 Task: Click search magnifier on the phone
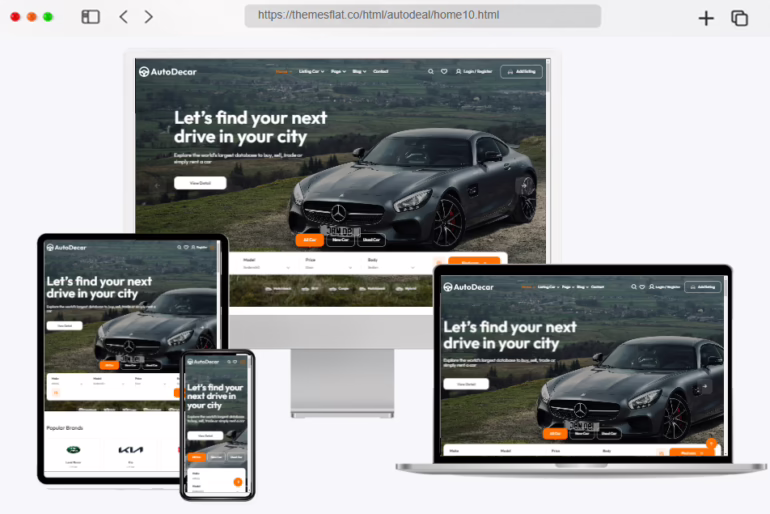click(x=229, y=362)
